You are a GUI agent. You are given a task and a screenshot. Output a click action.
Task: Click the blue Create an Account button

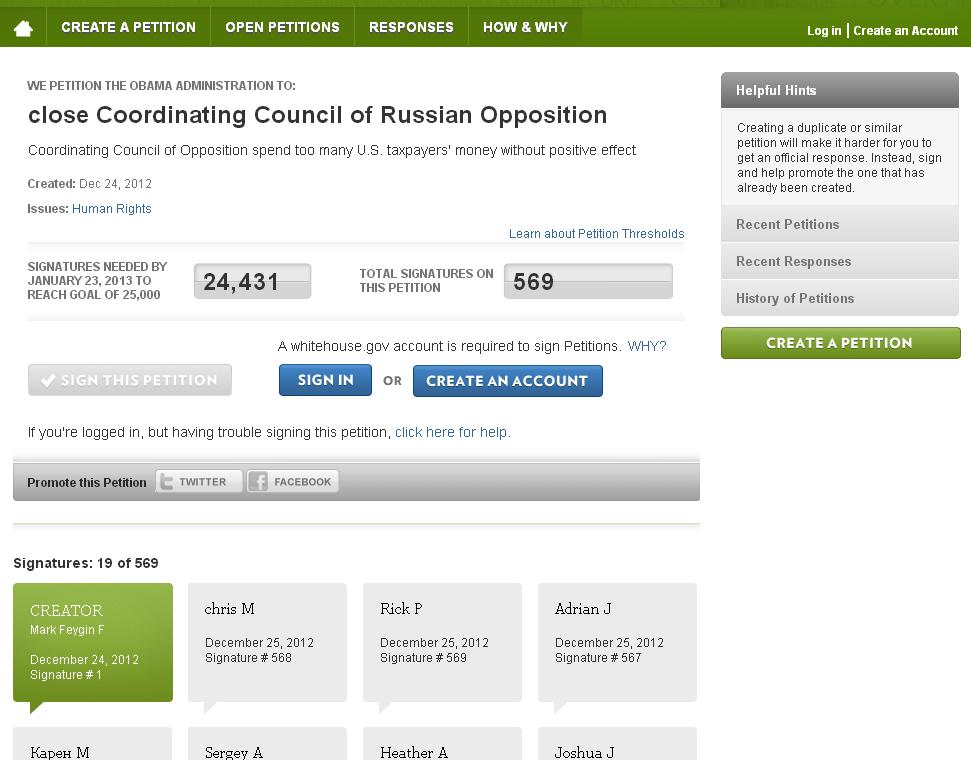coord(508,380)
